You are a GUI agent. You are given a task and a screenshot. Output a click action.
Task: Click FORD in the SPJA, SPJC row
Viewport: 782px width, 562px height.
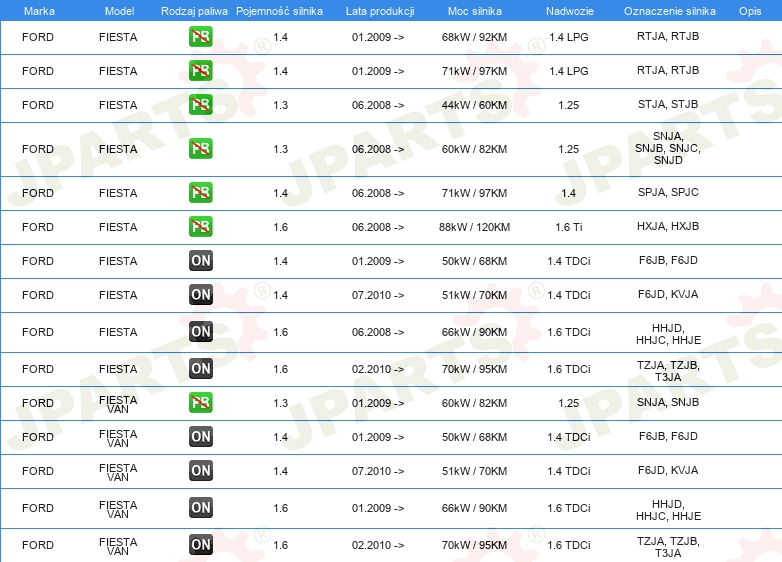[38, 193]
